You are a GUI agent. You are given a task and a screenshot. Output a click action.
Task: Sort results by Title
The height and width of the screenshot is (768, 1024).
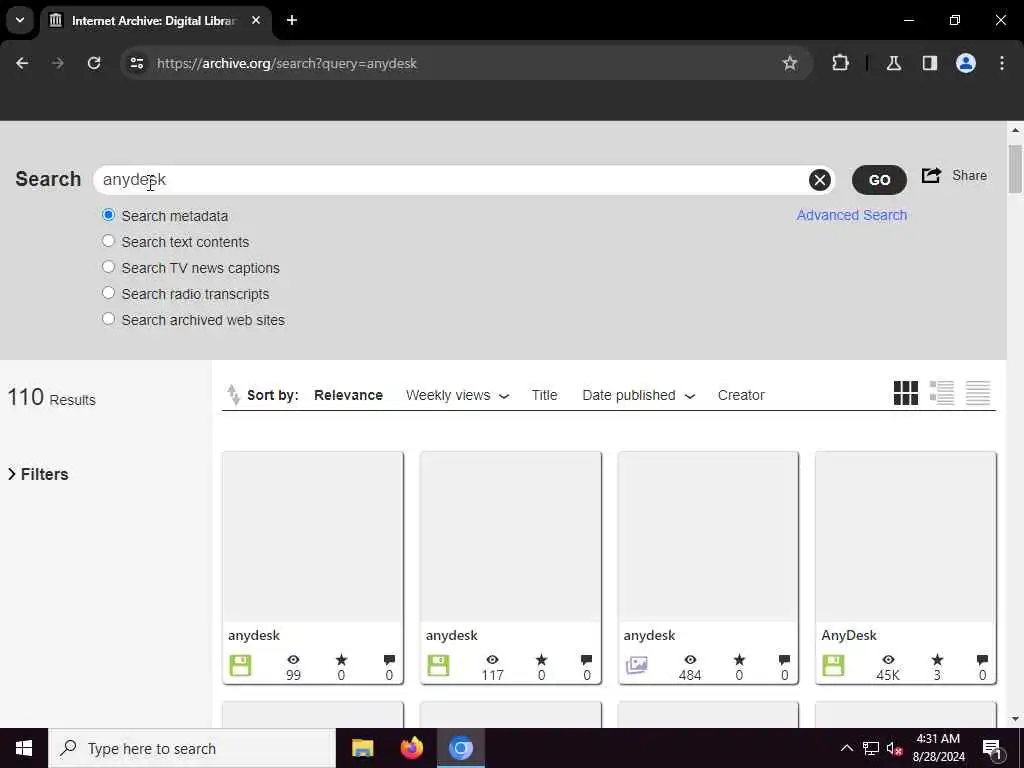[x=544, y=395]
